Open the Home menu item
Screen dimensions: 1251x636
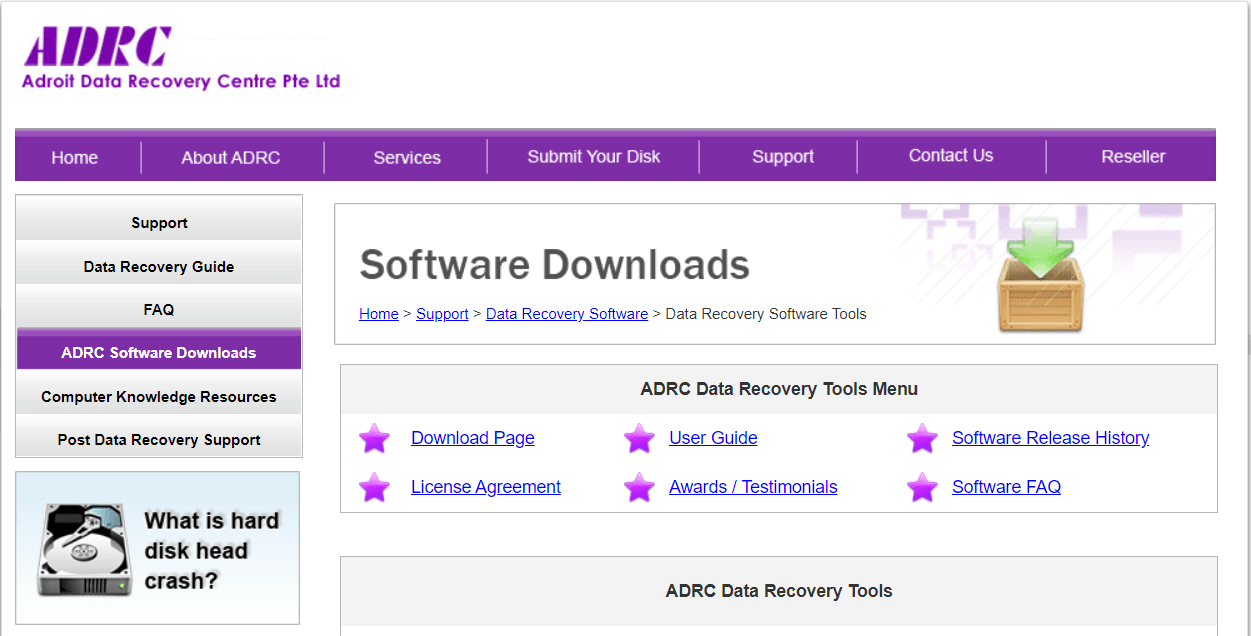point(75,157)
